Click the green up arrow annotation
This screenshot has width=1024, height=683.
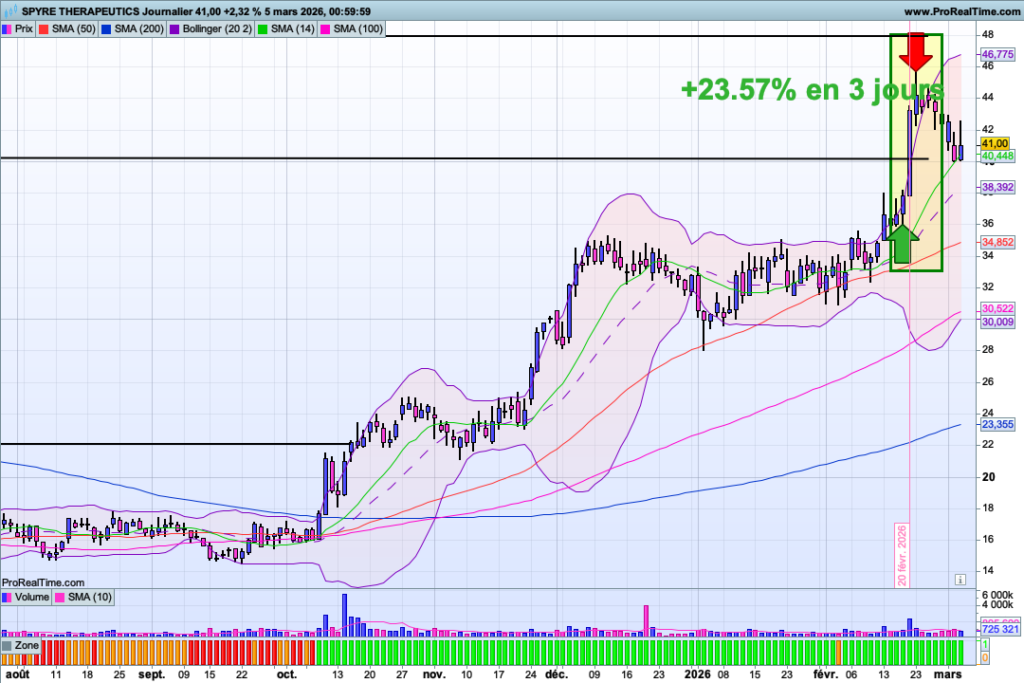tap(904, 243)
